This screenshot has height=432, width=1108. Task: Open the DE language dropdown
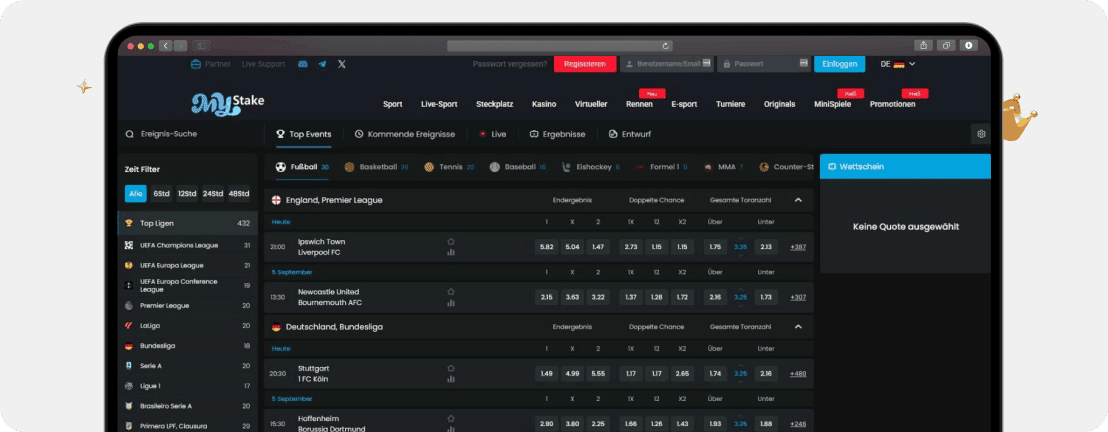click(897, 64)
